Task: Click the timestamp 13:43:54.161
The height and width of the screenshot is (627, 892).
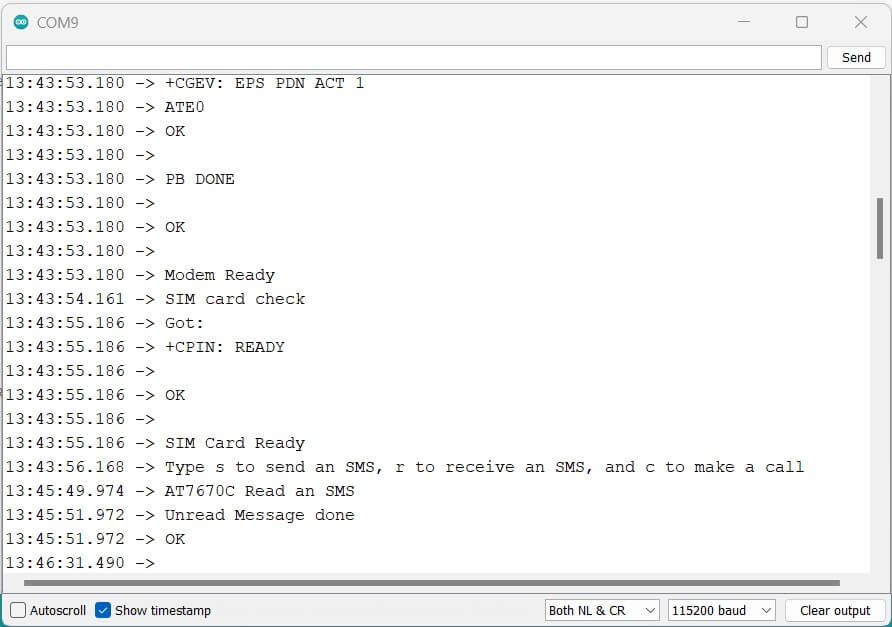Action: 65,299
